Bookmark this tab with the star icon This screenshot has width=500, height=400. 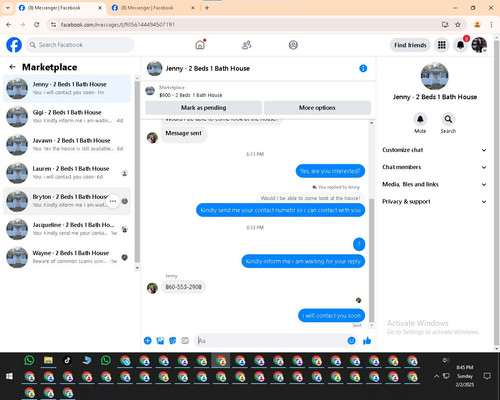click(x=458, y=24)
